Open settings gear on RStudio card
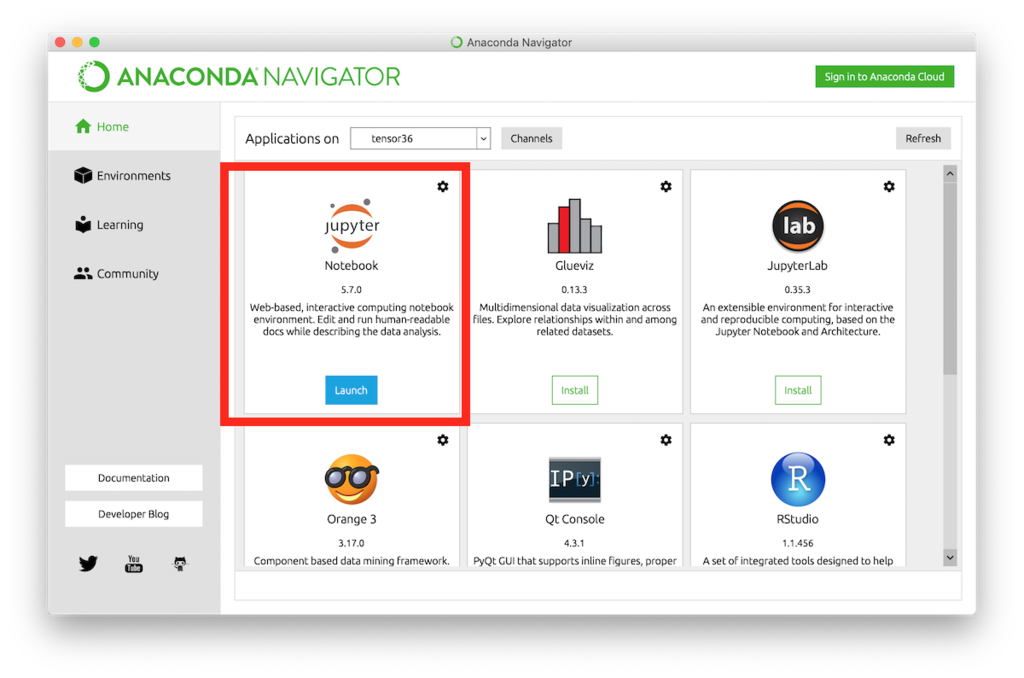This screenshot has height=678, width=1024. point(889,440)
